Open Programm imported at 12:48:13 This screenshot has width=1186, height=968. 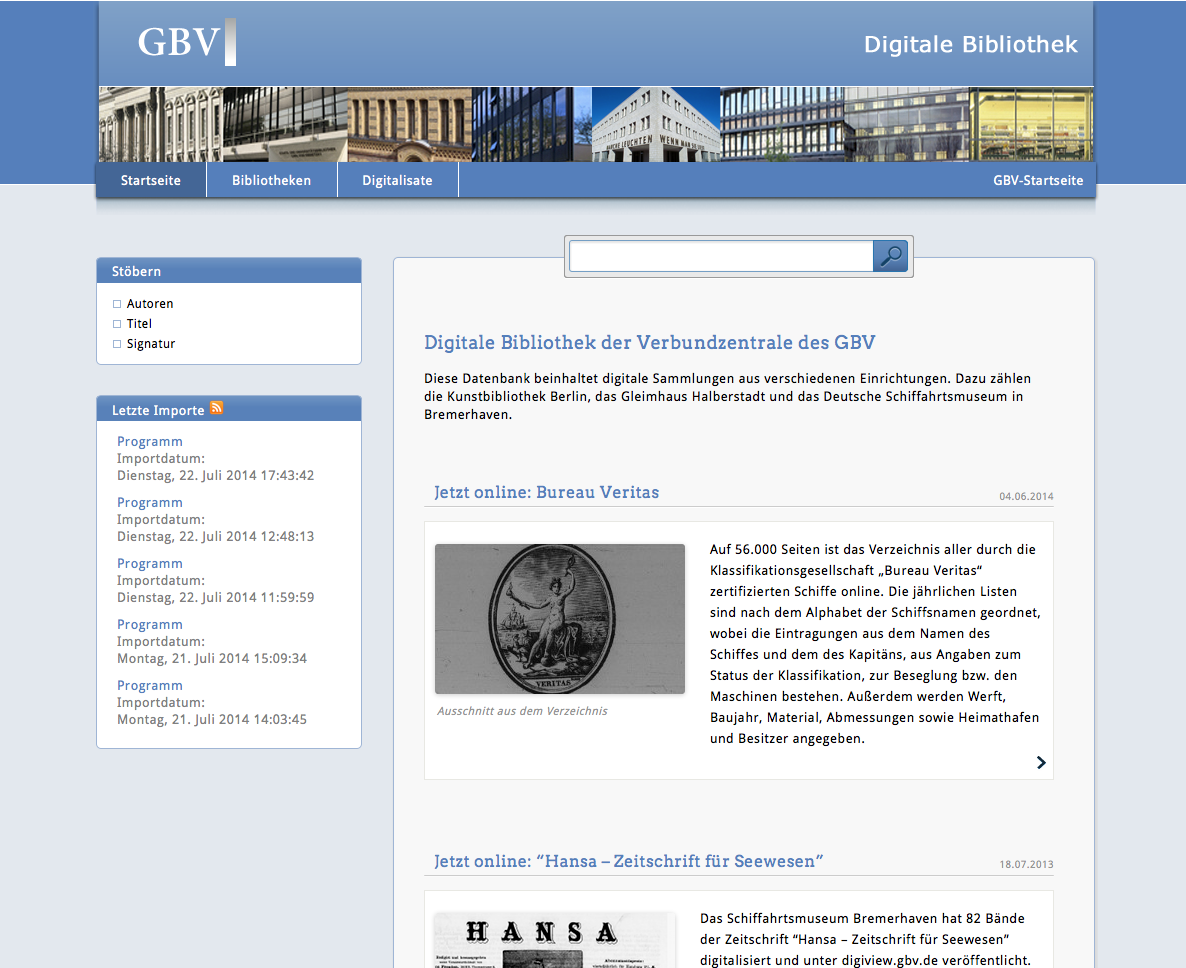click(150, 503)
